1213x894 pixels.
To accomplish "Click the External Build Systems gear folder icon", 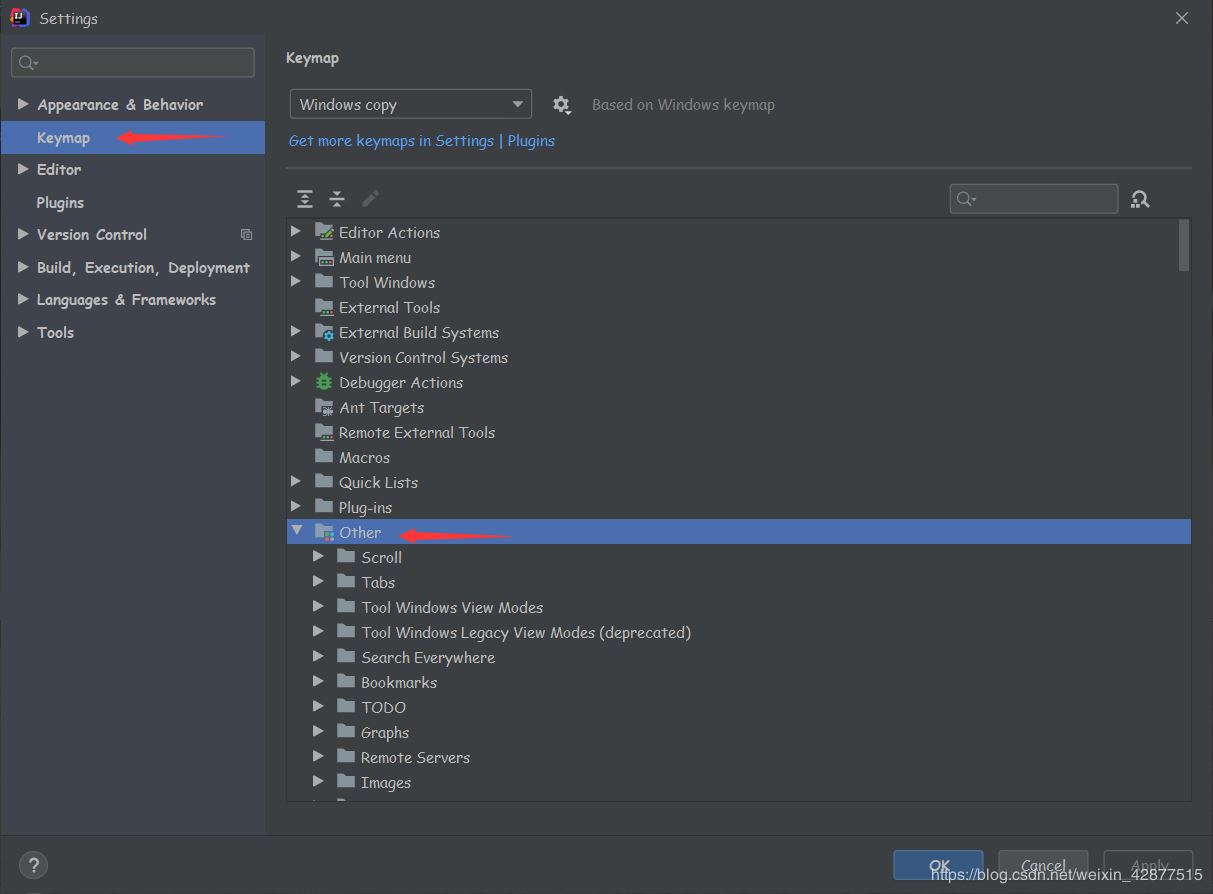I will (x=324, y=332).
